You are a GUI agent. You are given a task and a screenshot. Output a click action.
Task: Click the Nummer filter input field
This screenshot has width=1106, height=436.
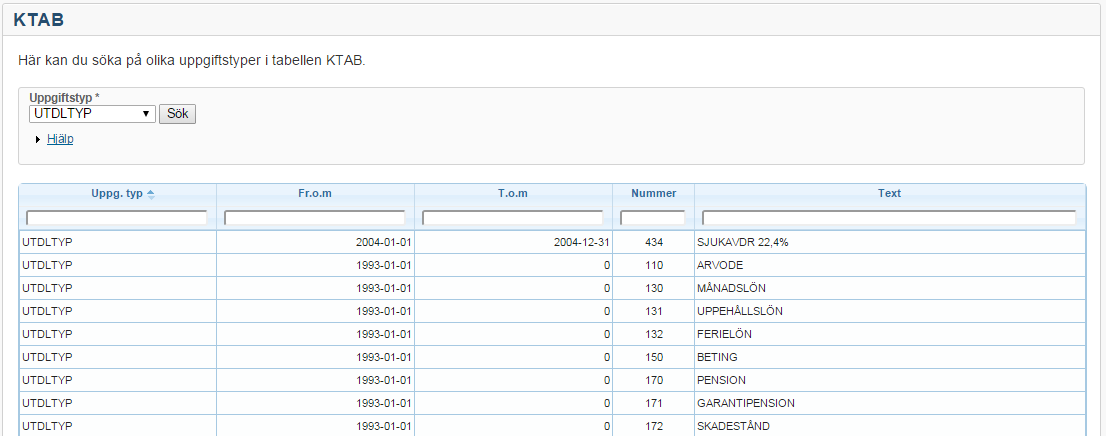pyautogui.click(x=653, y=217)
